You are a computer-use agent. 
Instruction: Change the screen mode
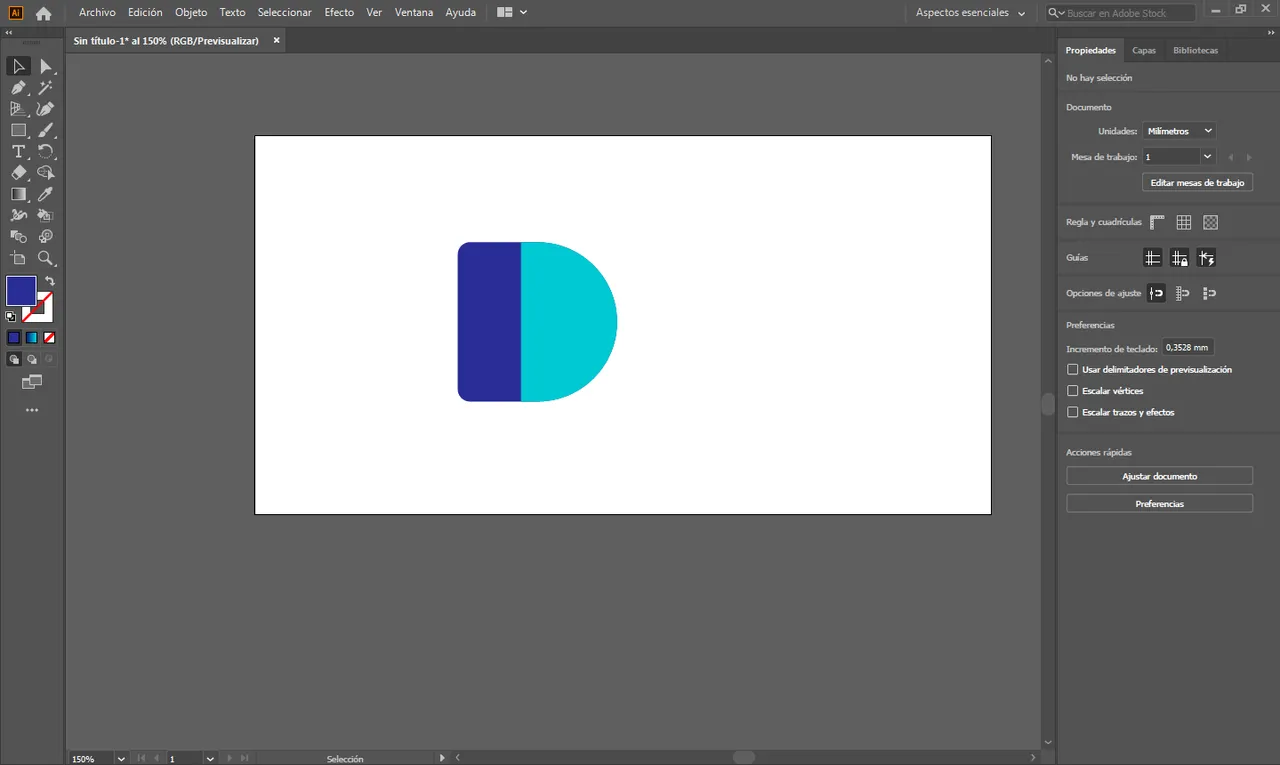coord(32,382)
